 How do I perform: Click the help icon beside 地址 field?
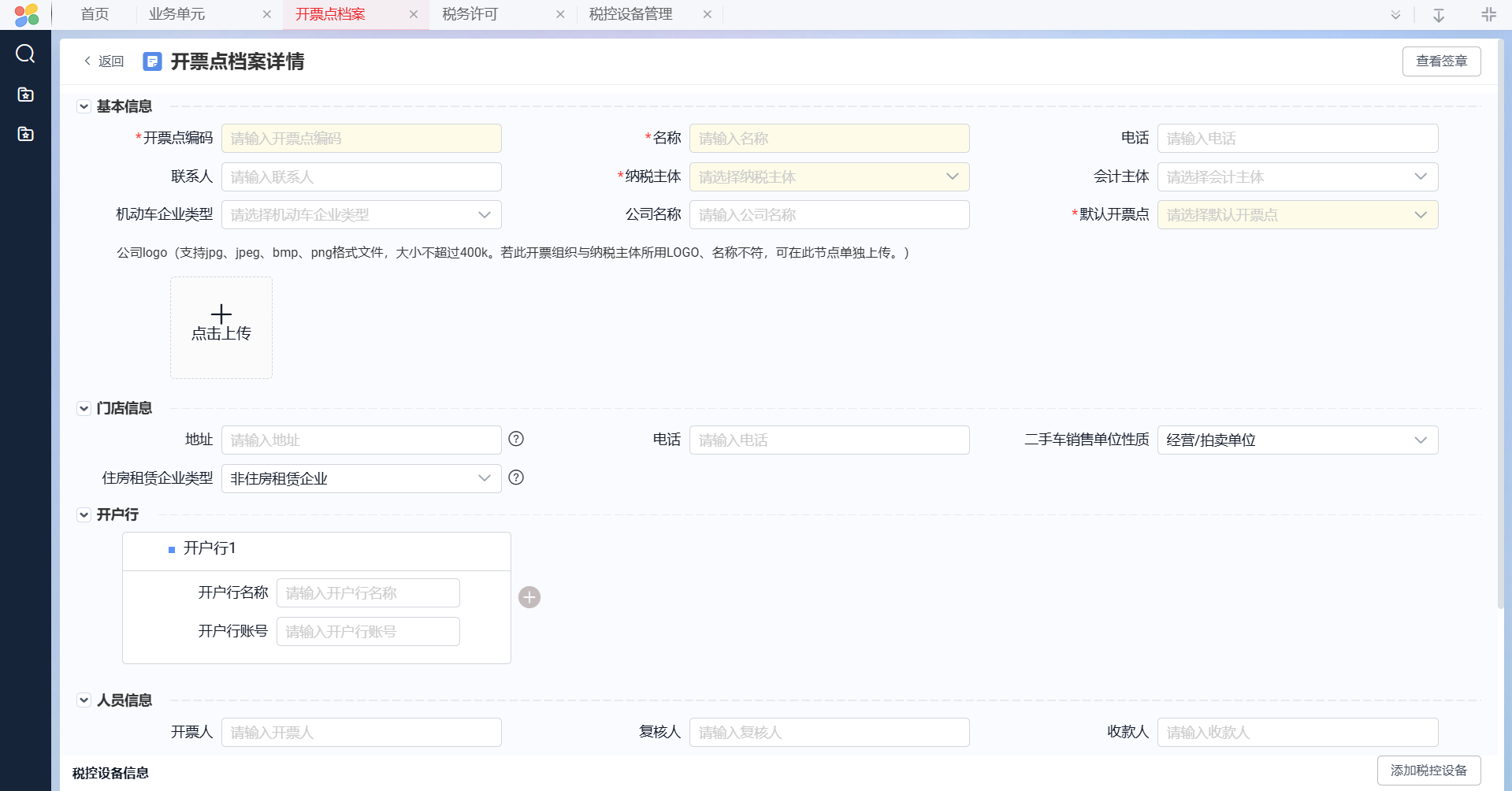pos(516,439)
